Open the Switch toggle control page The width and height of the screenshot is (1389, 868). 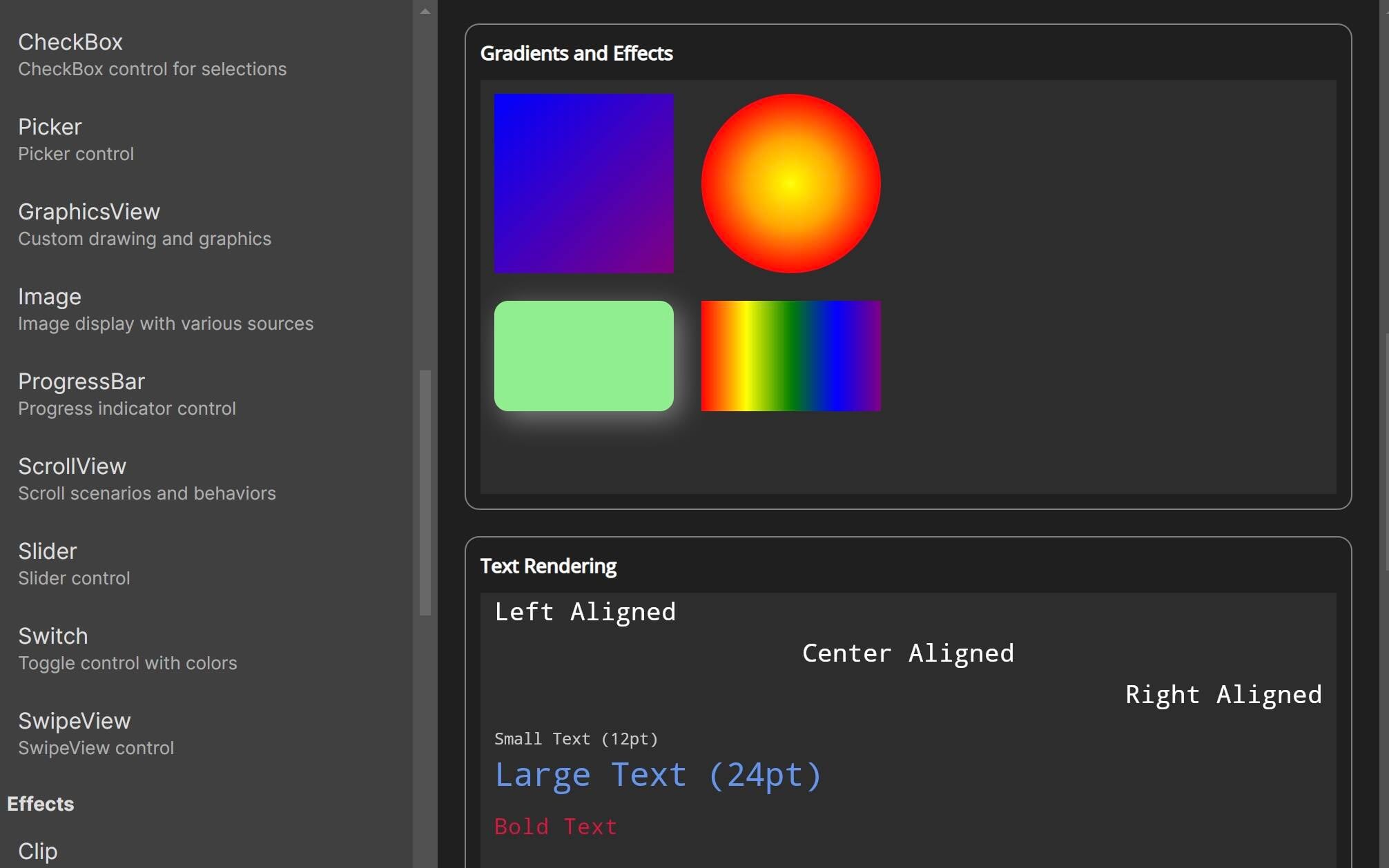[x=52, y=636]
